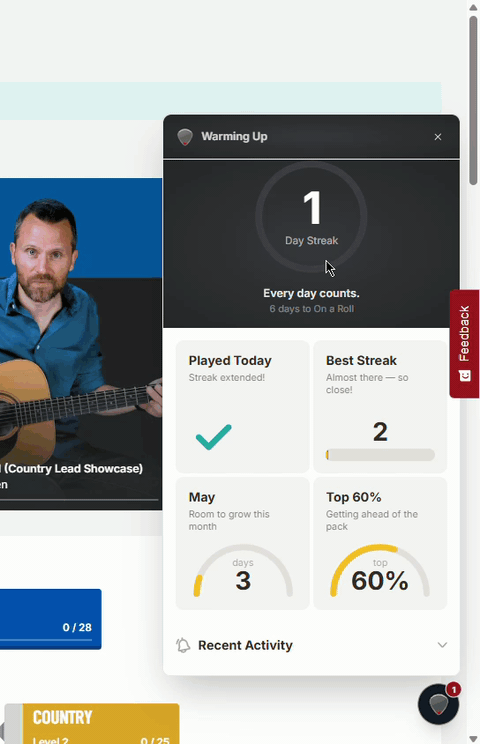Select the Played Today card
This screenshot has height=744, width=480.
click(242, 407)
